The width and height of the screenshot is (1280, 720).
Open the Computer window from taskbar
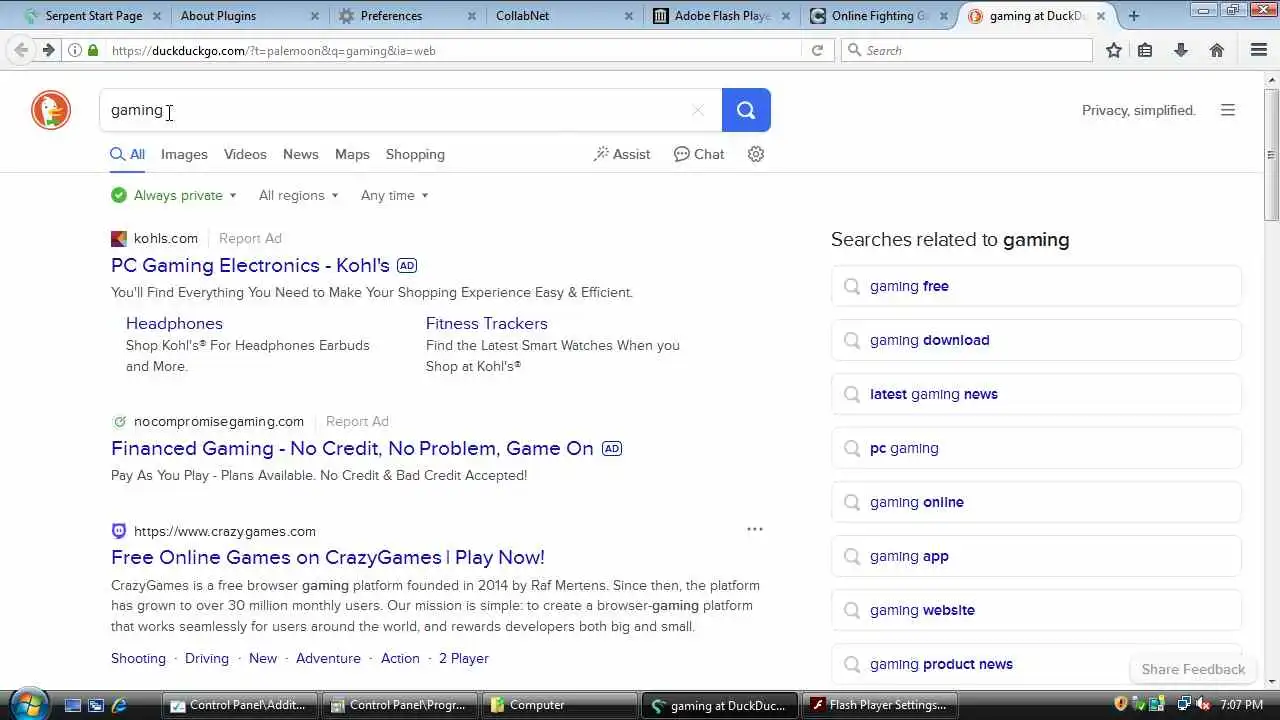pos(559,705)
